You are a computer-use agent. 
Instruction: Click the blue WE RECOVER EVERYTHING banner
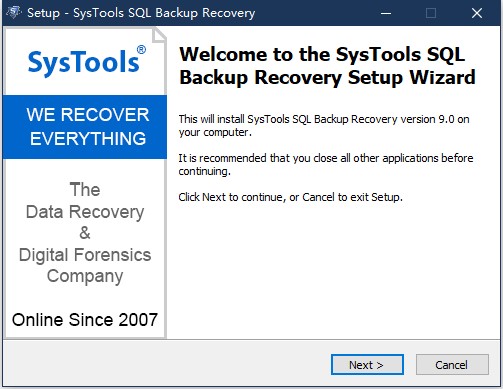(x=85, y=127)
